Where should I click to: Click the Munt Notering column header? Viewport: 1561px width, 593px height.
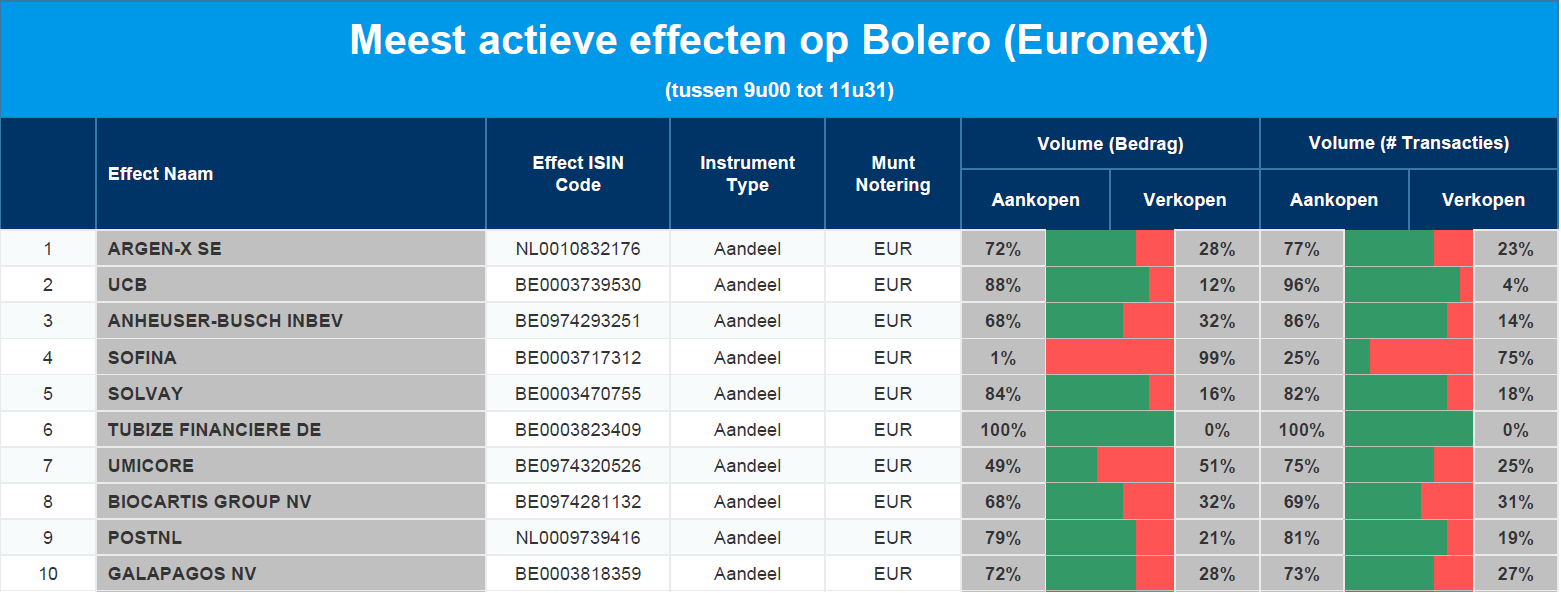893,174
